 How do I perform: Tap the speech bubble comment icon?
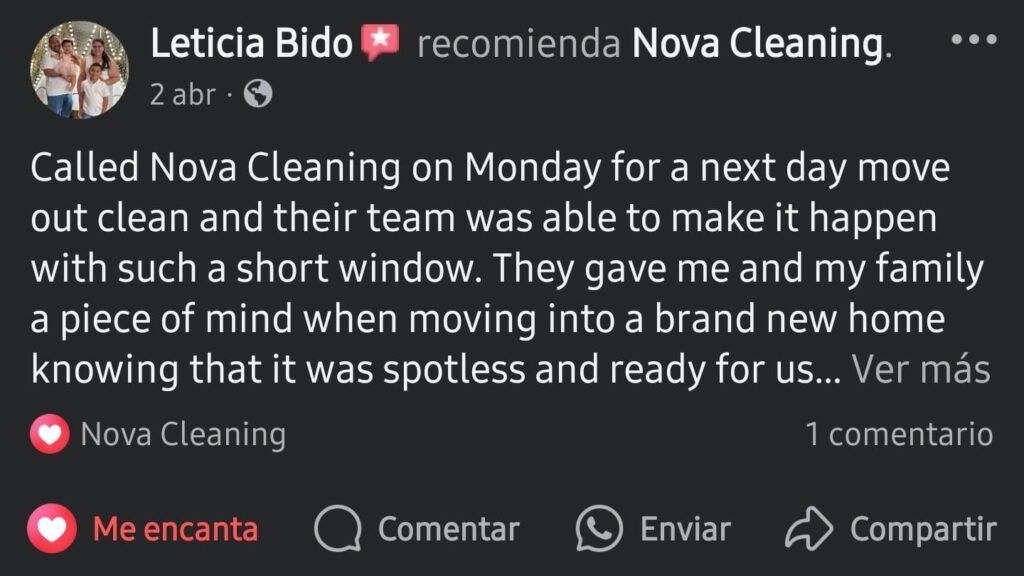(337, 529)
